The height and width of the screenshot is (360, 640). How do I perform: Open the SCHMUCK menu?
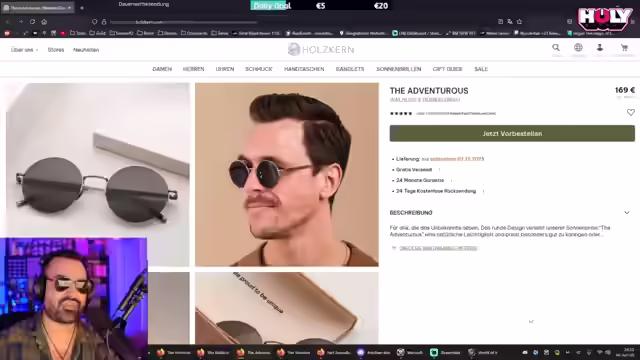(x=259, y=69)
